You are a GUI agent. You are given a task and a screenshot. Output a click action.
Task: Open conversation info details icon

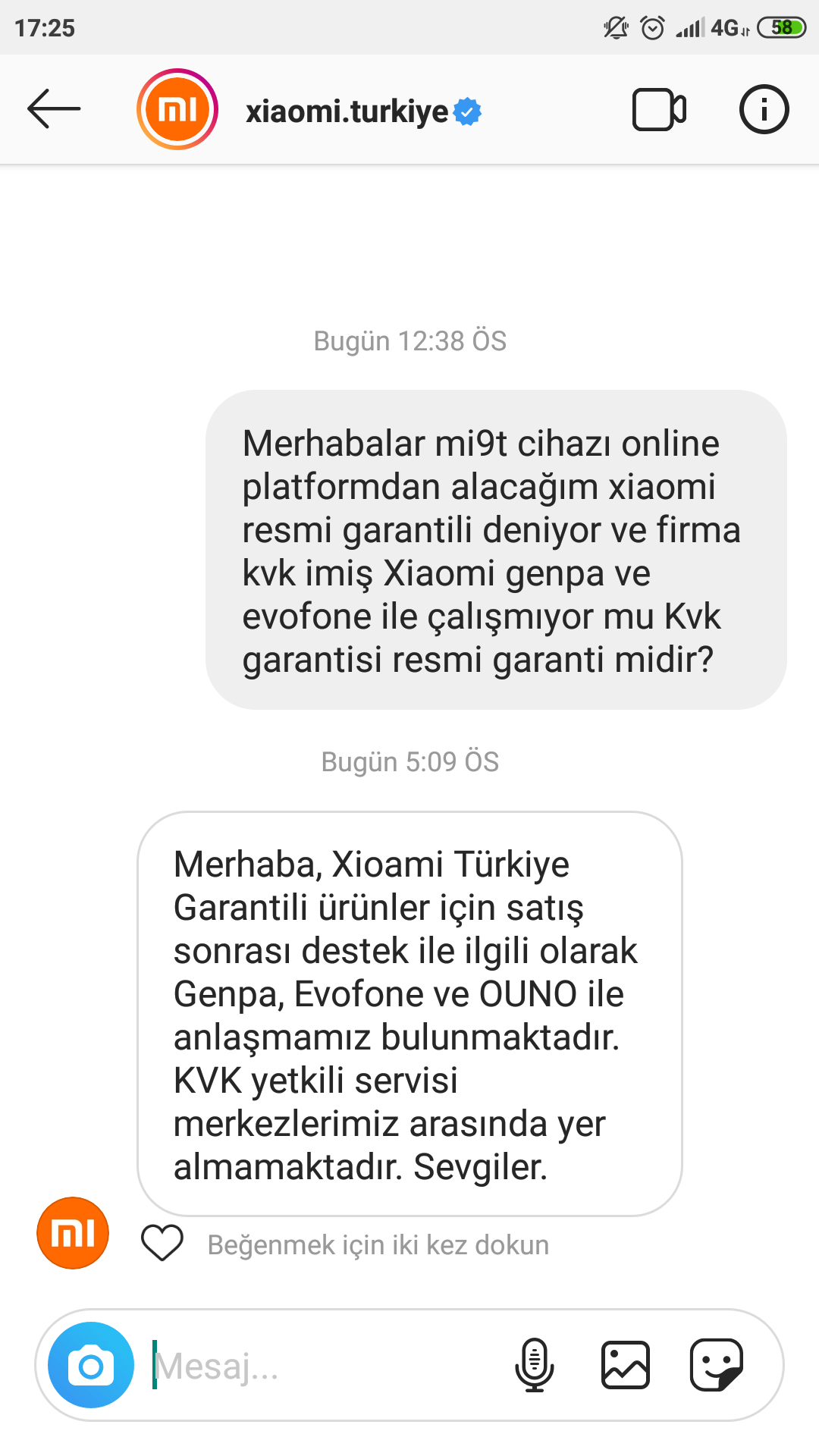(764, 109)
